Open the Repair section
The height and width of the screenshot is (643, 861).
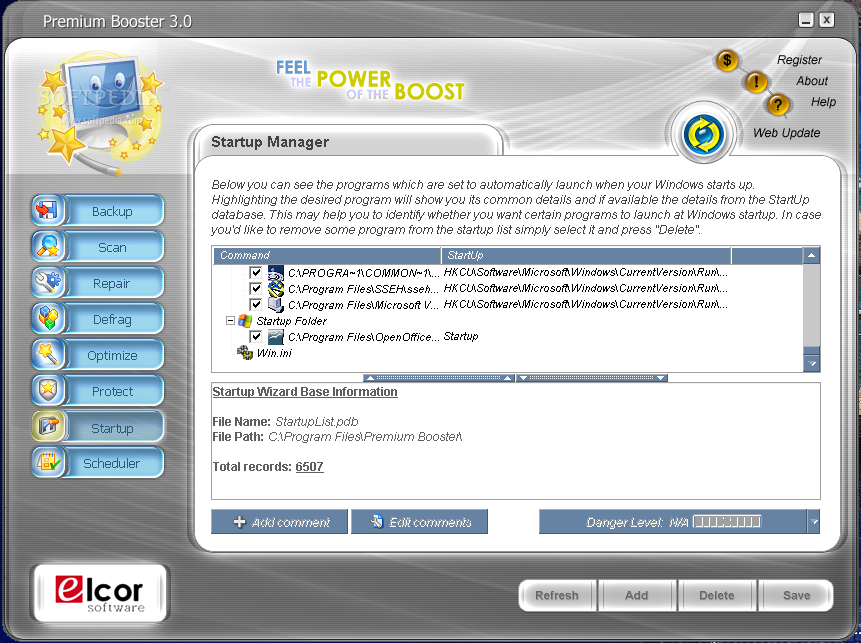click(x=112, y=283)
